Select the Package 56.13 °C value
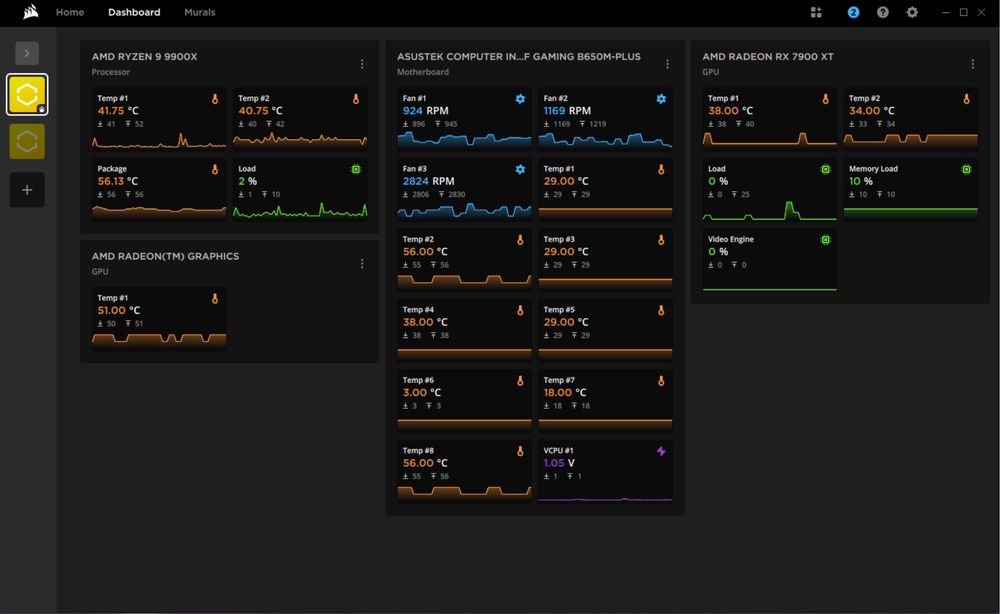Screen dimensions: 1000x614 (118, 181)
